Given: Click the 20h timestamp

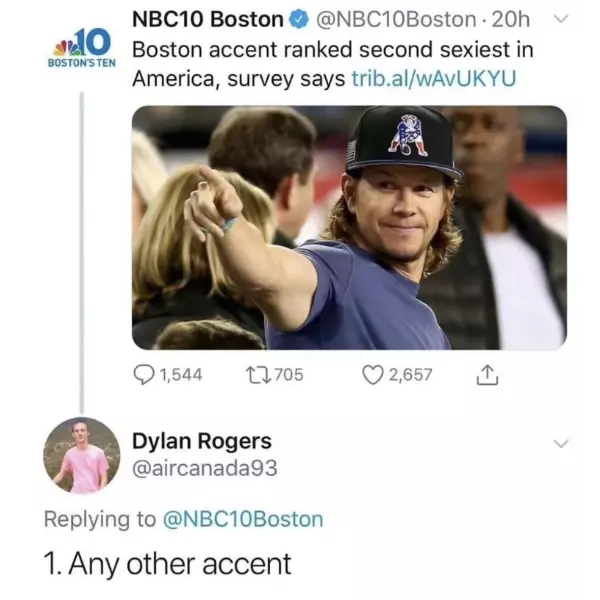Looking at the screenshot, I should coord(511,20).
